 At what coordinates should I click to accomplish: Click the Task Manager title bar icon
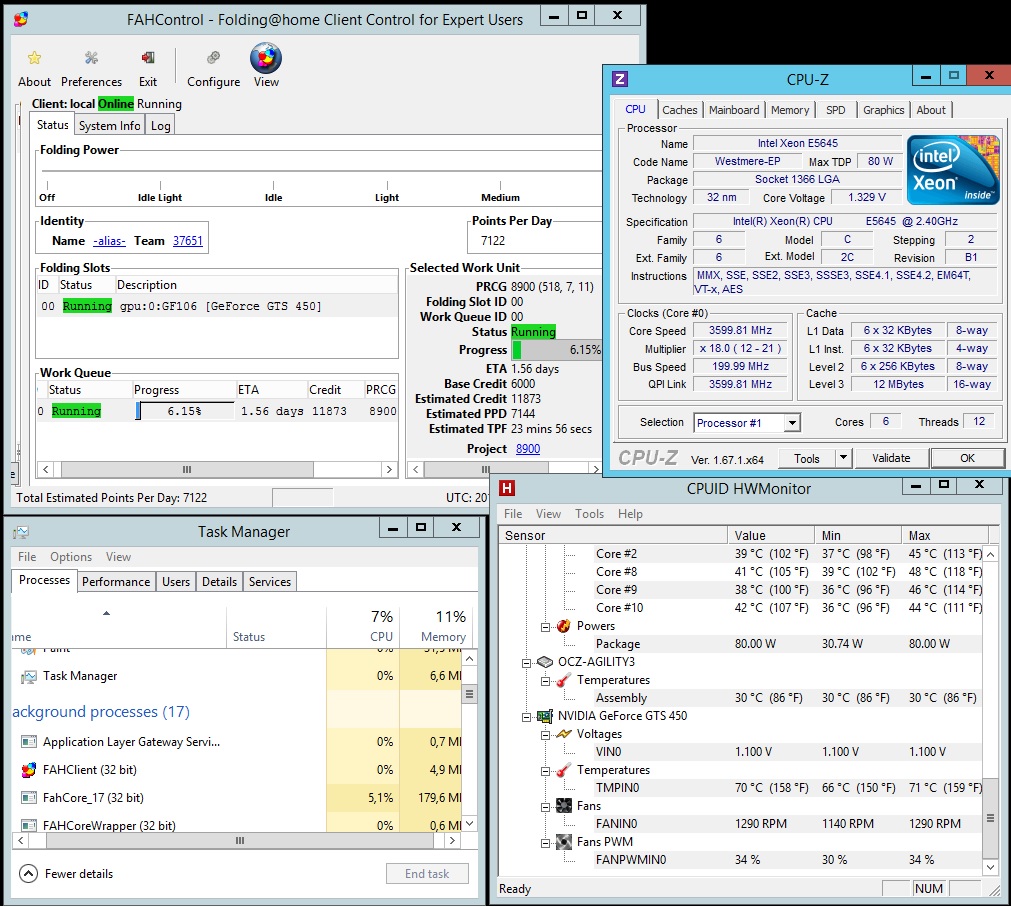21,532
